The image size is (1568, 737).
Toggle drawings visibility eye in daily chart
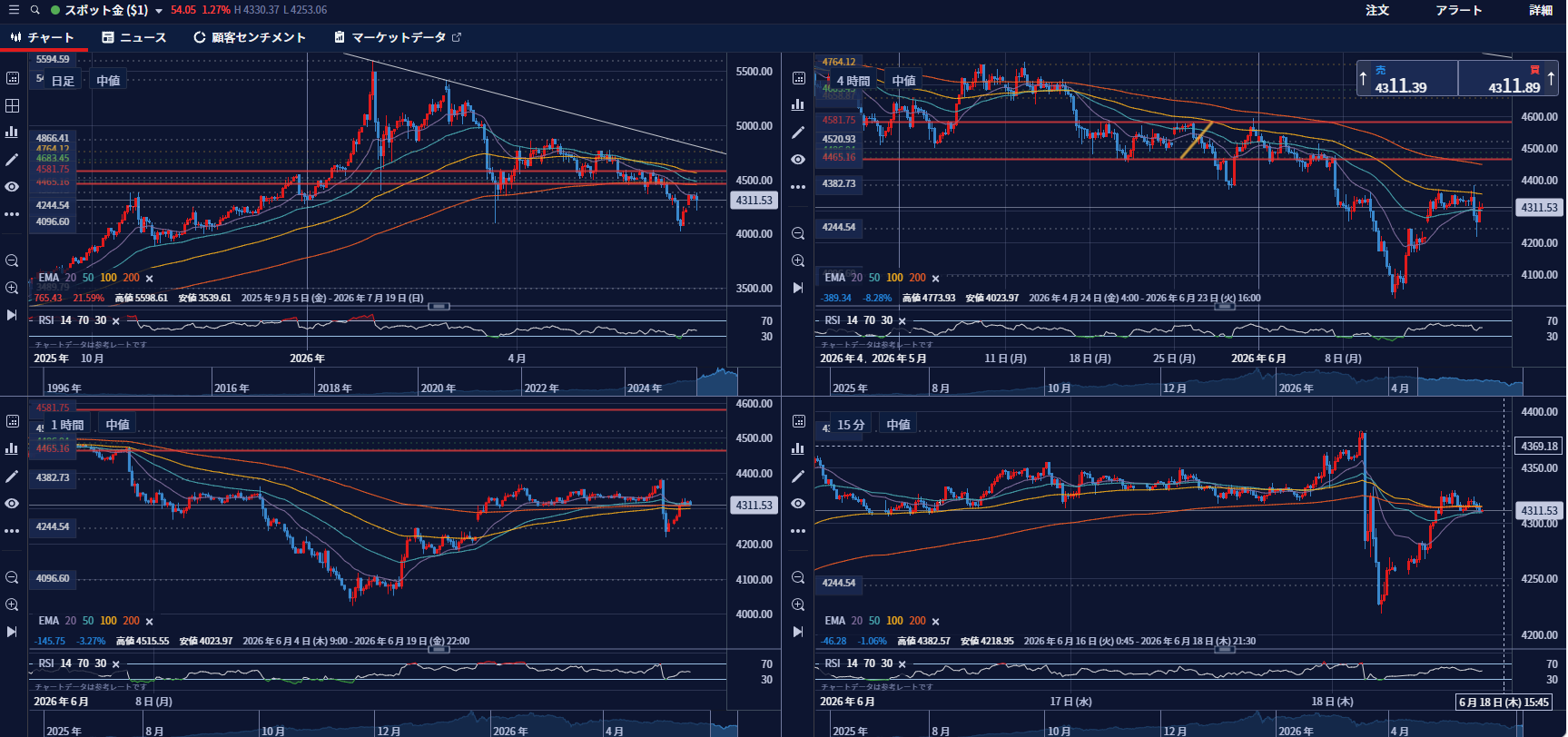tap(12, 187)
